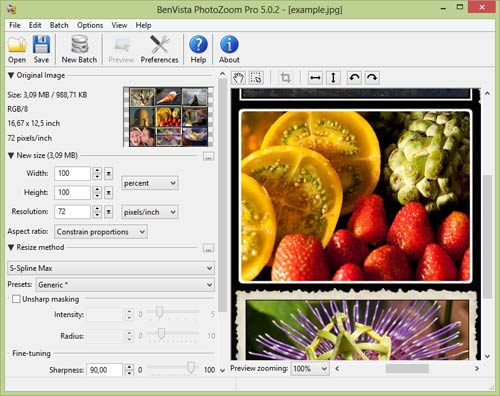Enable the Unsharp masking checkbox

16,299
